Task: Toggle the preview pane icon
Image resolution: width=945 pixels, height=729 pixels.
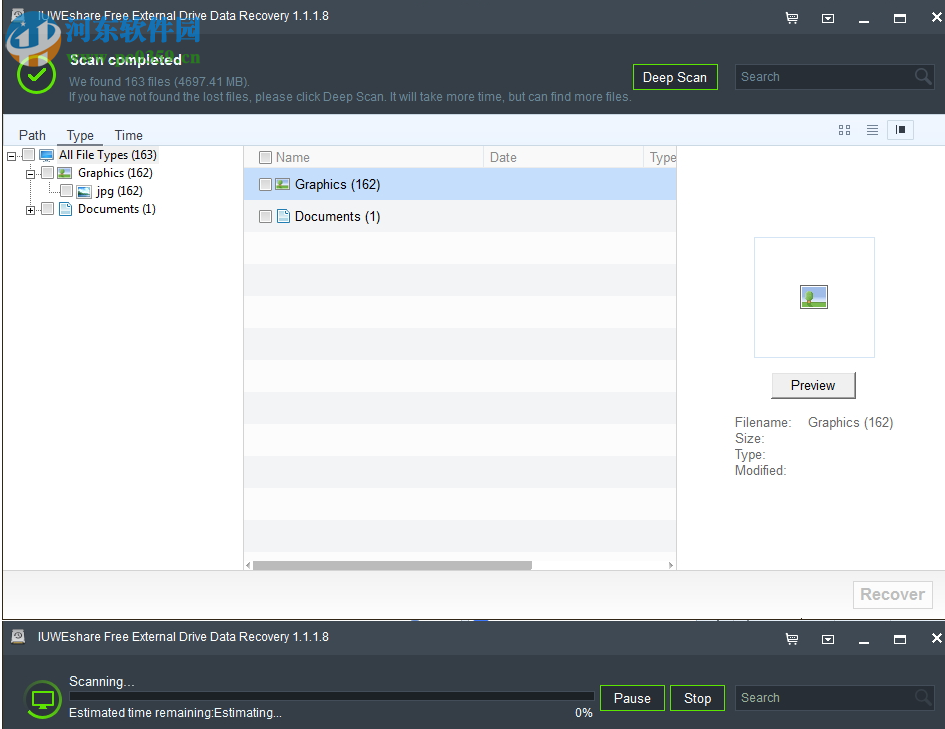Action: [899, 130]
